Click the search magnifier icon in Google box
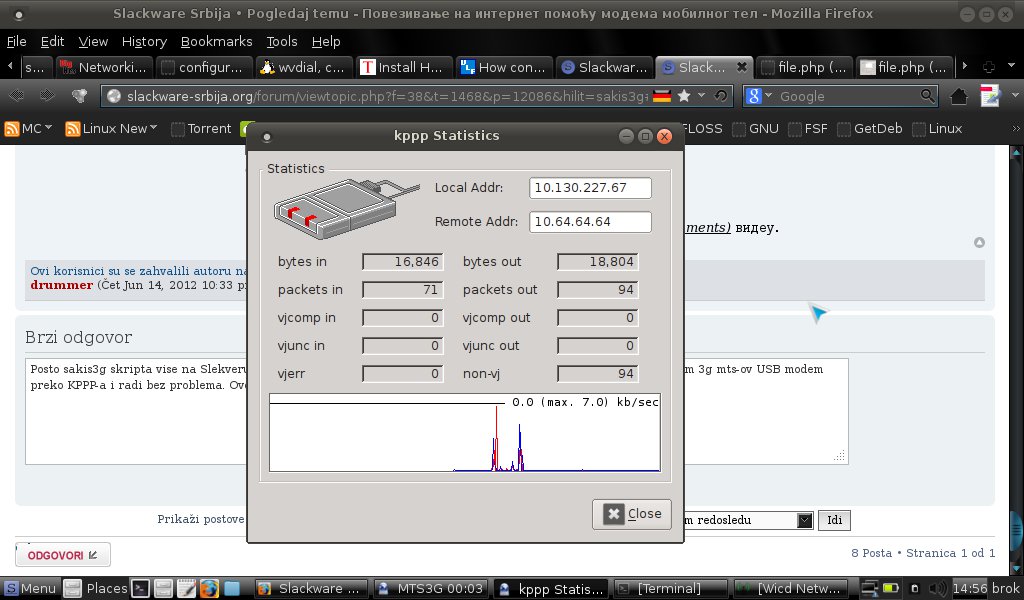This screenshot has height=600, width=1024. 928,96
